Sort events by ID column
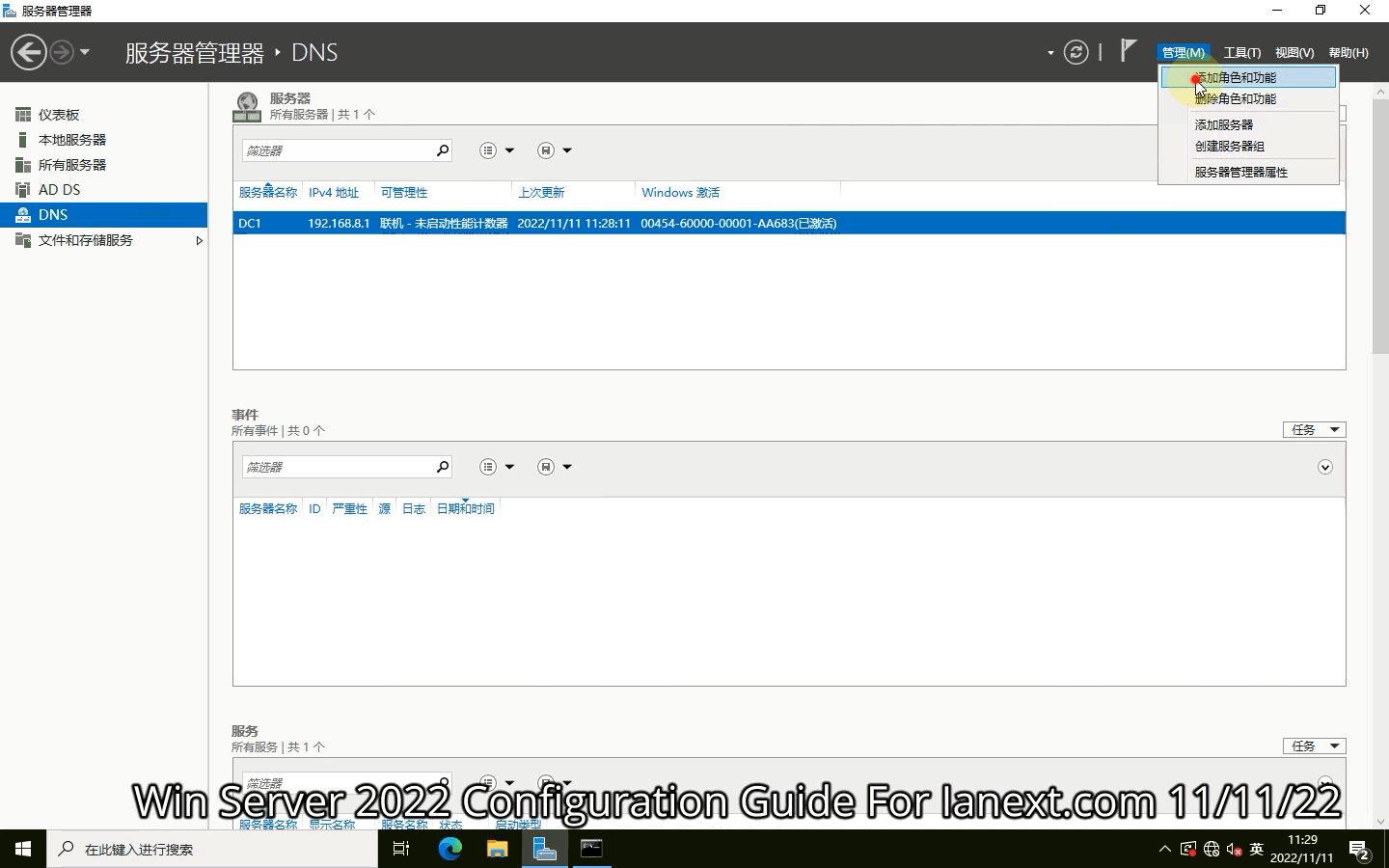The height and width of the screenshot is (868, 1389). click(314, 508)
